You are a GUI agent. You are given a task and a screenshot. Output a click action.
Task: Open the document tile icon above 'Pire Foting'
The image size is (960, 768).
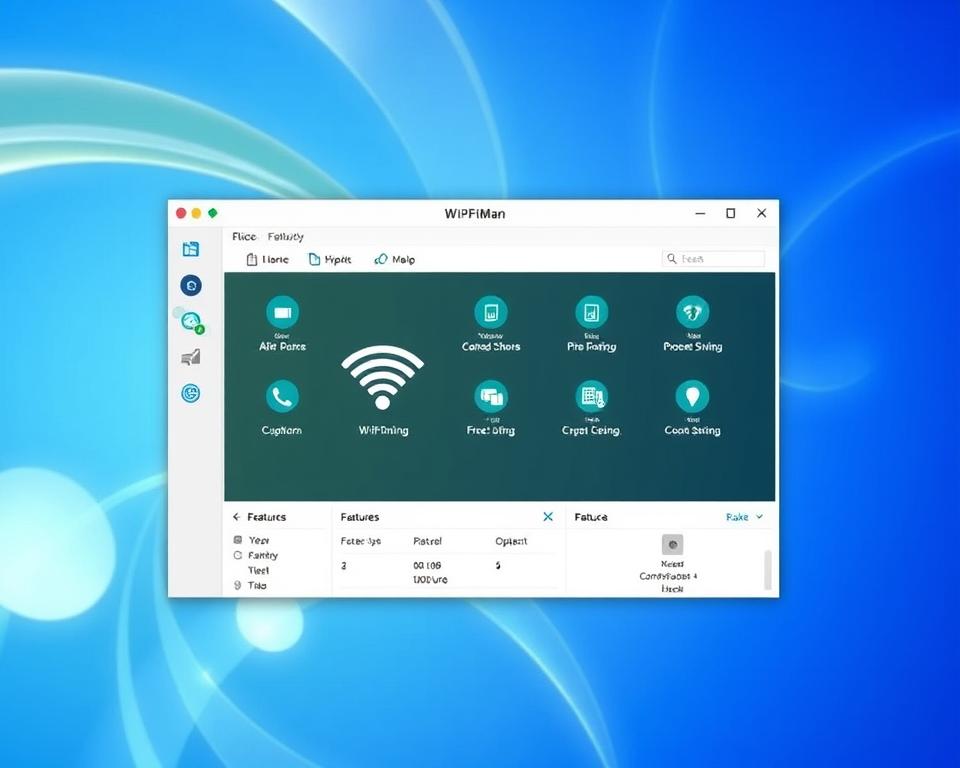pyautogui.click(x=591, y=312)
